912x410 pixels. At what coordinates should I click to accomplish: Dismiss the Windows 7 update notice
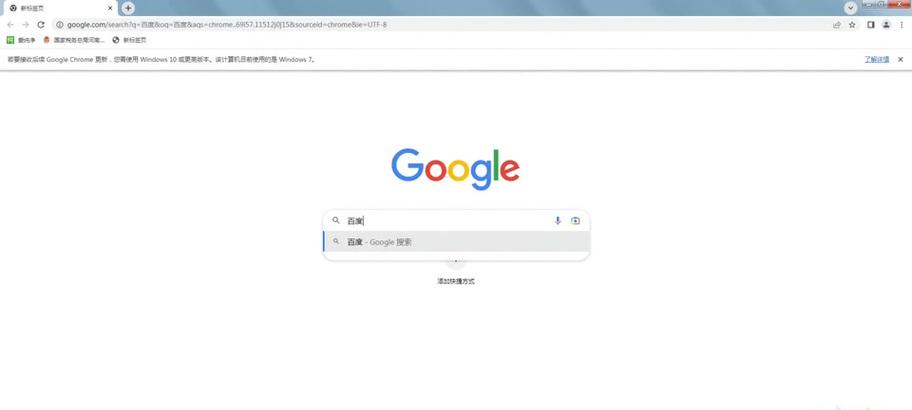click(900, 59)
